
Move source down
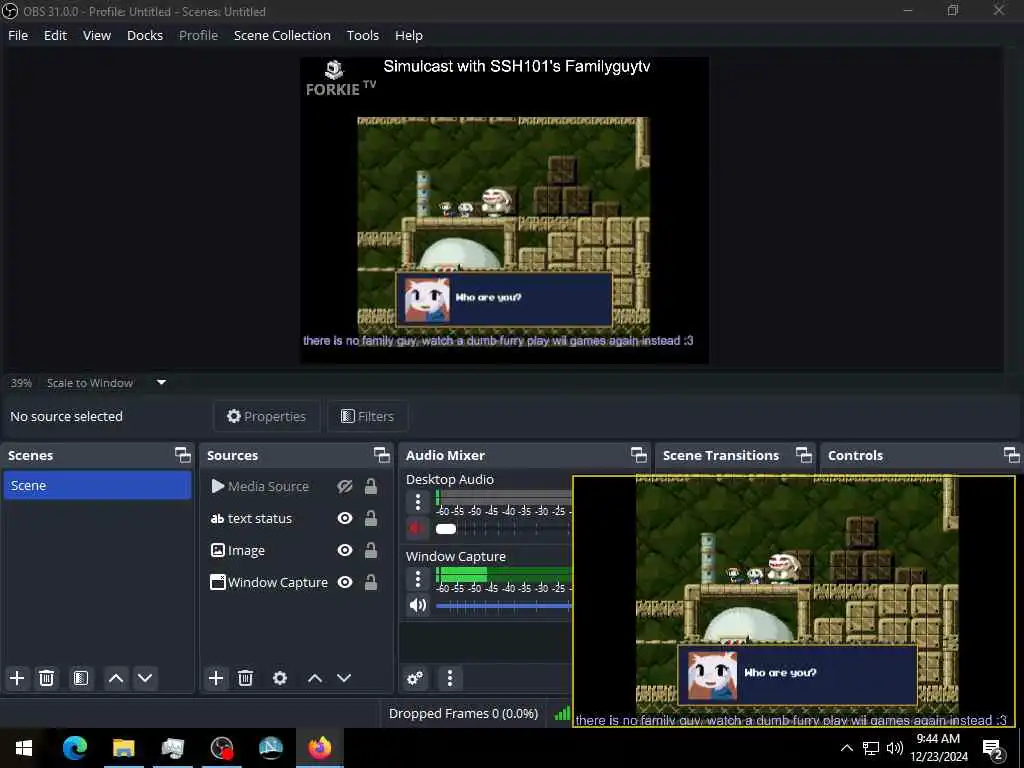(x=344, y=678)
